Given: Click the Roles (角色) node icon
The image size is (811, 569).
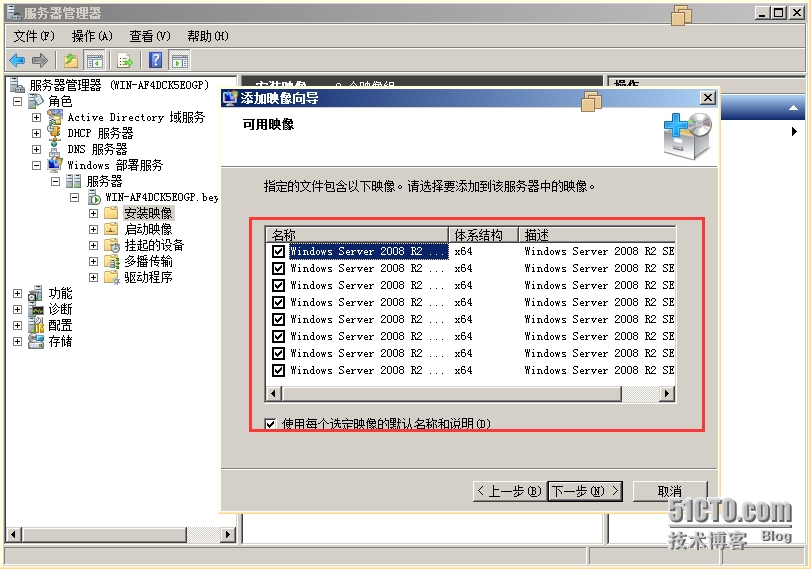Looking at the screenshot, I should pyautogui.click(x=36, y=101).
